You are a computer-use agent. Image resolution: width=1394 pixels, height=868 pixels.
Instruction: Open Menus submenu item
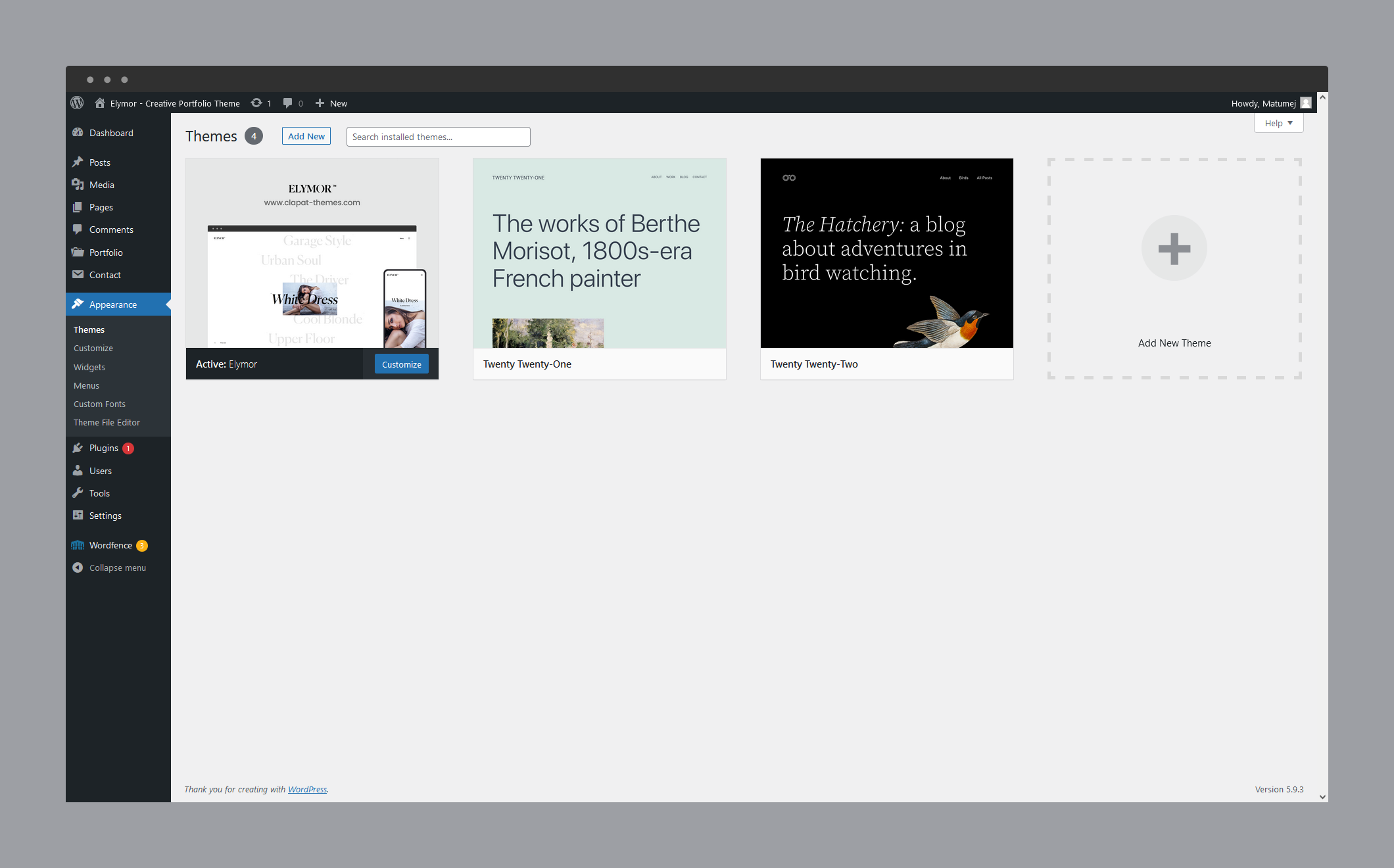point(87,385)
